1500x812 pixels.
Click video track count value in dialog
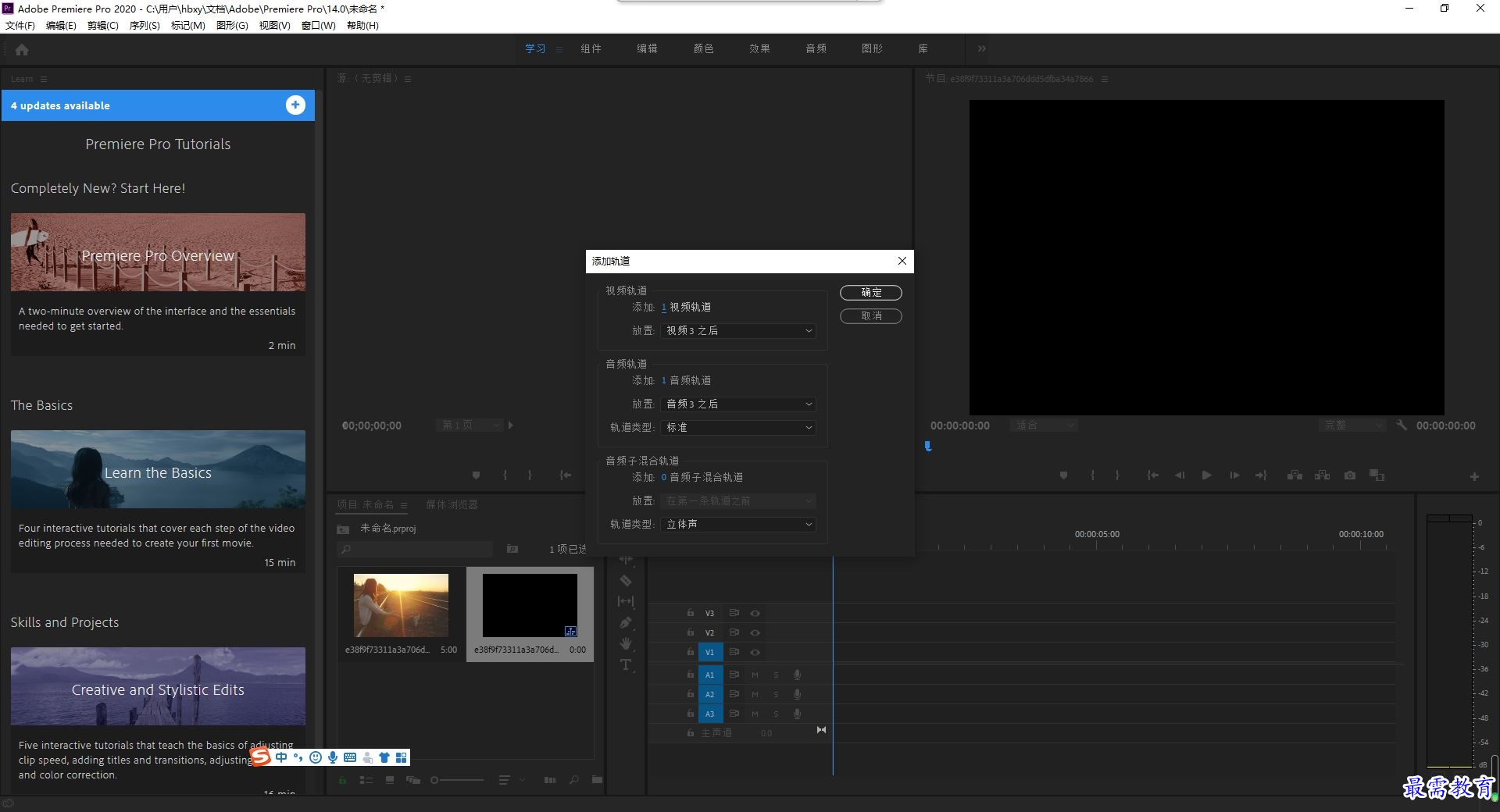pos(664,307)
